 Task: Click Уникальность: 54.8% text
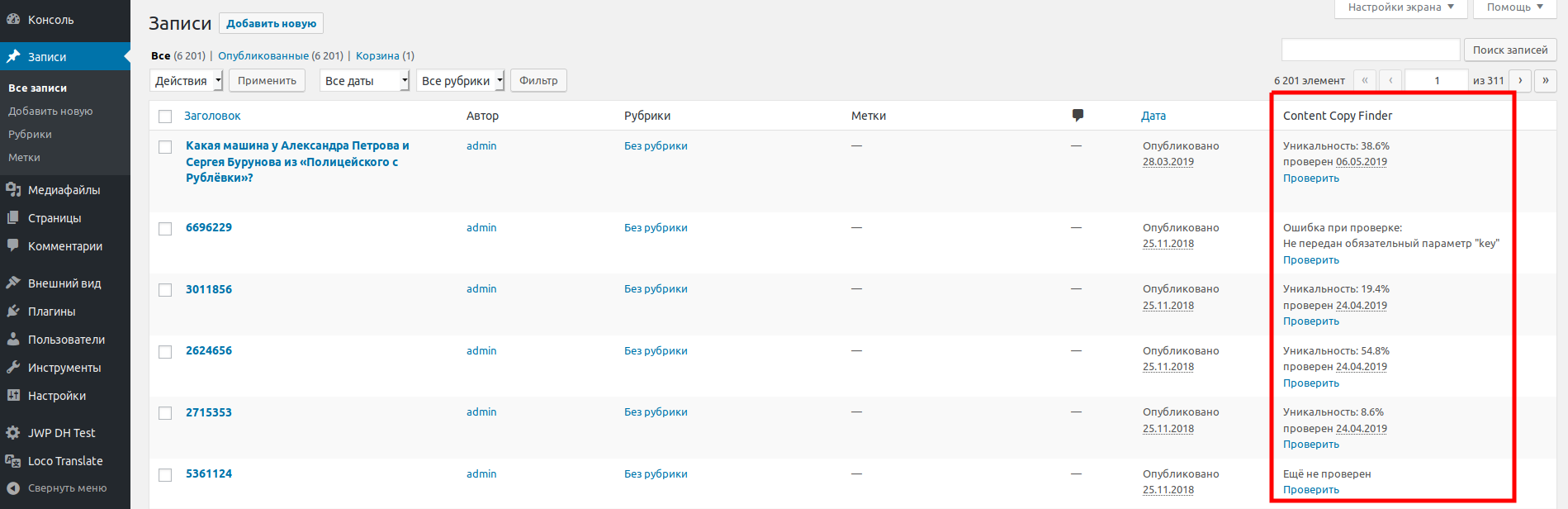[x=1336, y=350]
